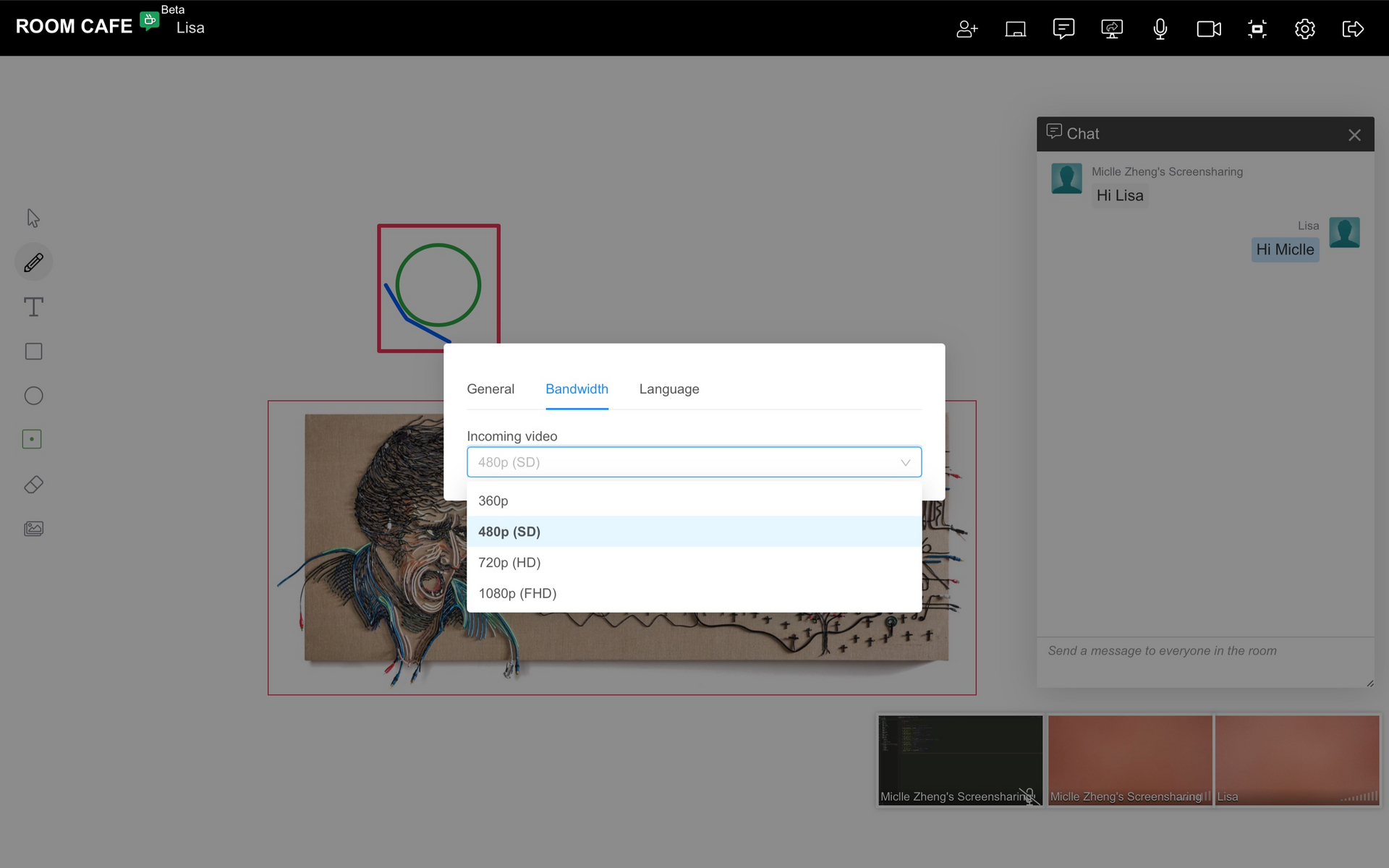Switch to the Bandwidth tab
The height and width of the screenshot is (868, 1389).
coord(577,389)
